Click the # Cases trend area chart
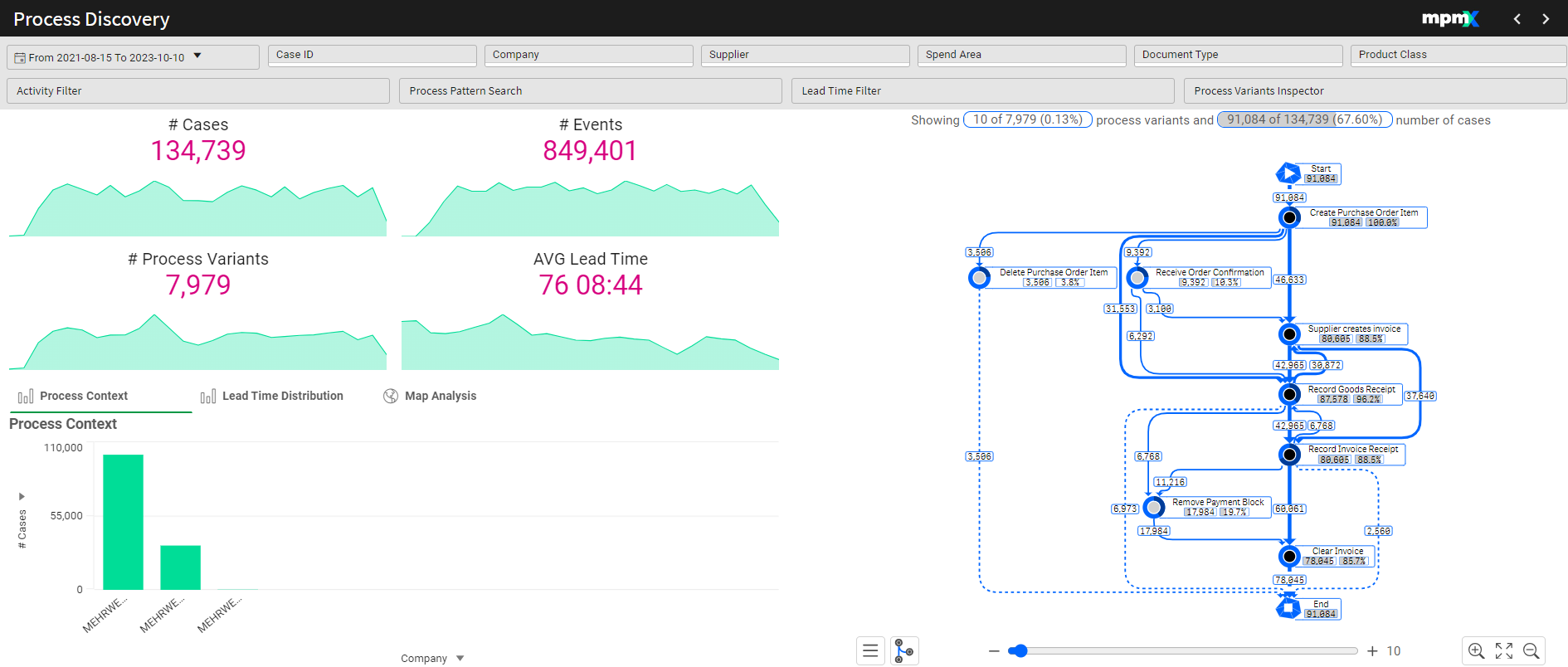 tap(197, 209)
